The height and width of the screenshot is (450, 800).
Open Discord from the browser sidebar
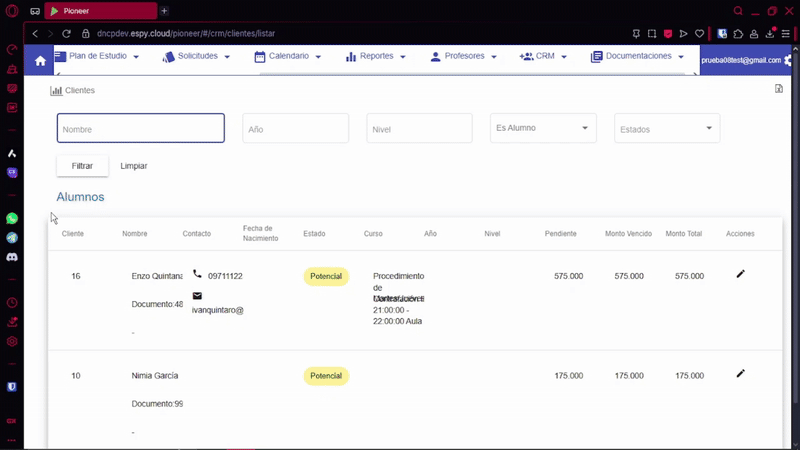tap(12, 258)
